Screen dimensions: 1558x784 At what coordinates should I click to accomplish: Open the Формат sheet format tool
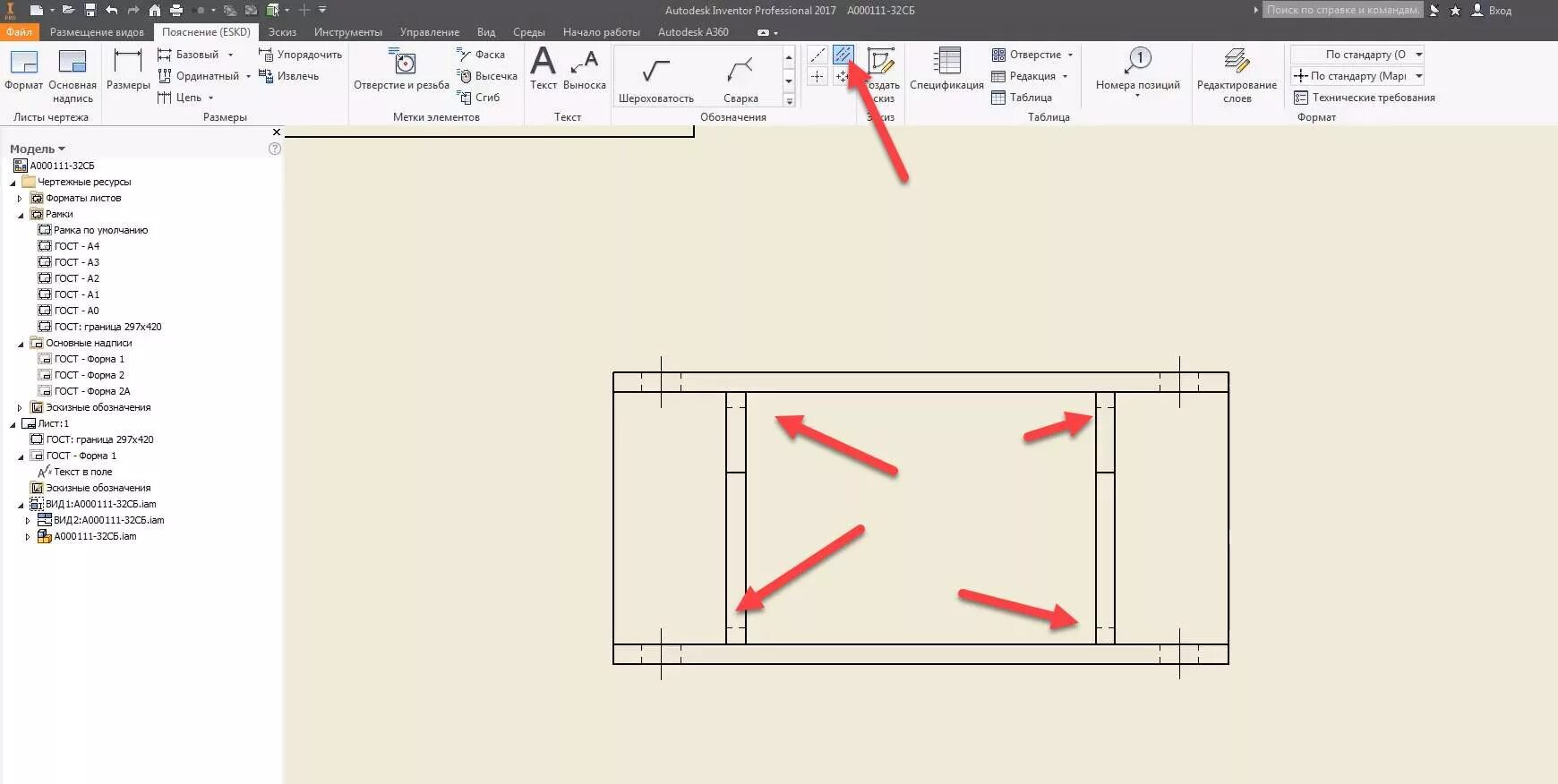(23, 70)
